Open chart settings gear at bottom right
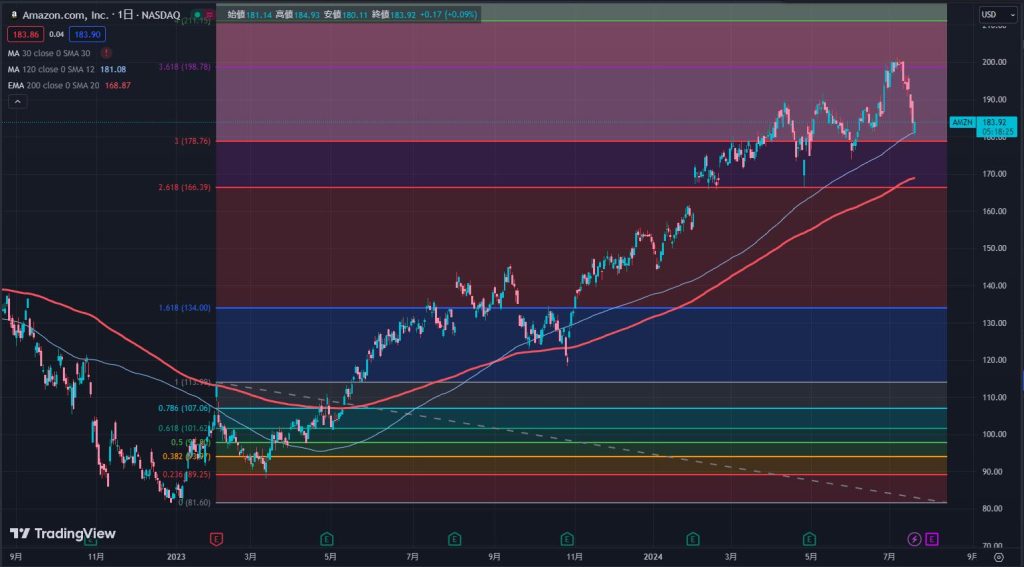The height and width of the screenshot is (567, 1024). point(999,557)
